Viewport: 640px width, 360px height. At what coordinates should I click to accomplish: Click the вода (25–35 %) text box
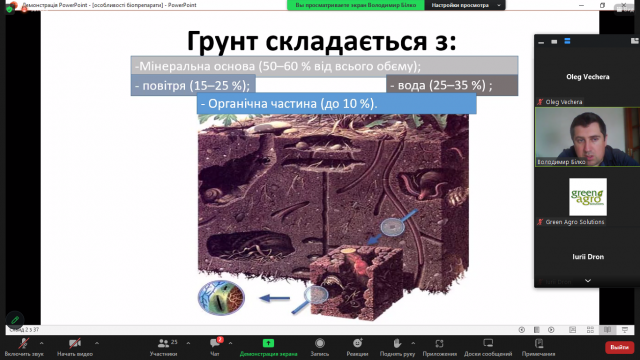(x=452, y=85)
